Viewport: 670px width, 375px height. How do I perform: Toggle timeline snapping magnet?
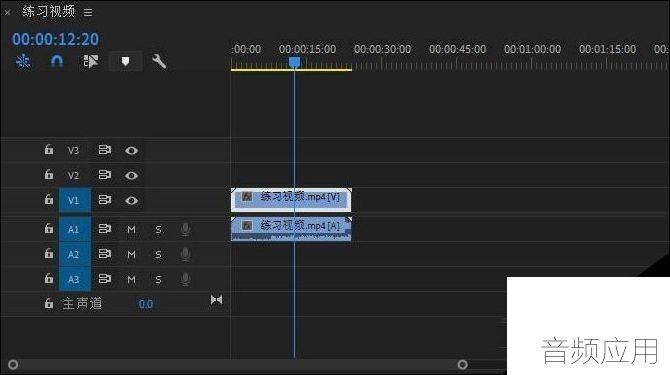[57, 62]
